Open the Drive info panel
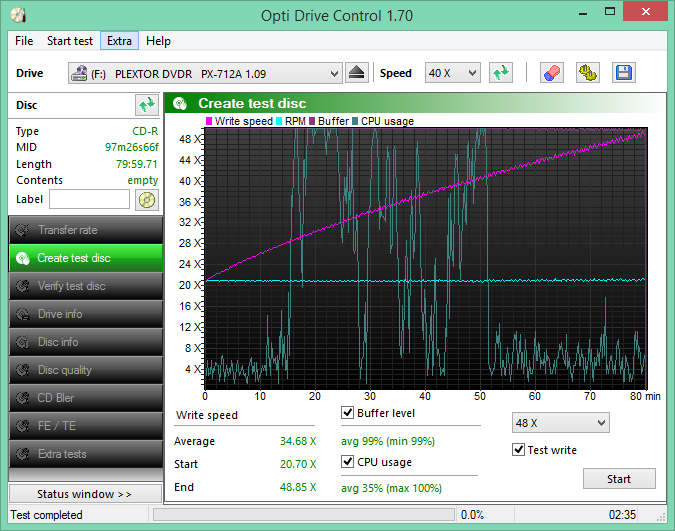The height and width of the screenshot is (531, 675). [86, 314]
